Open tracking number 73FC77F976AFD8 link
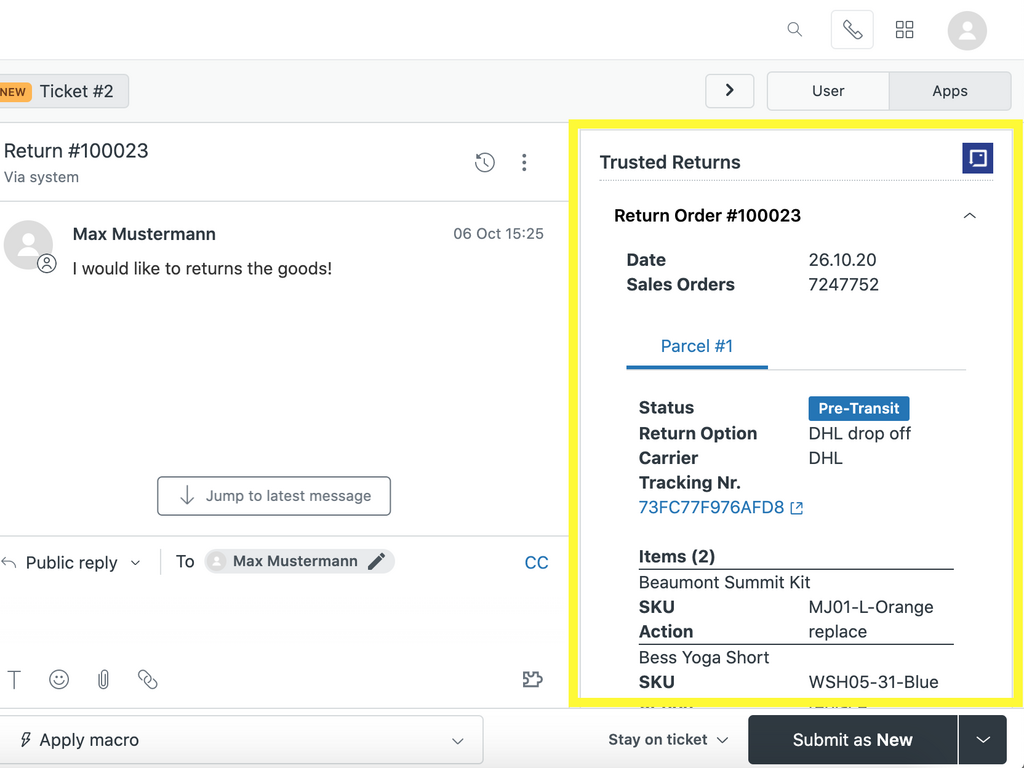 [711, 508]
